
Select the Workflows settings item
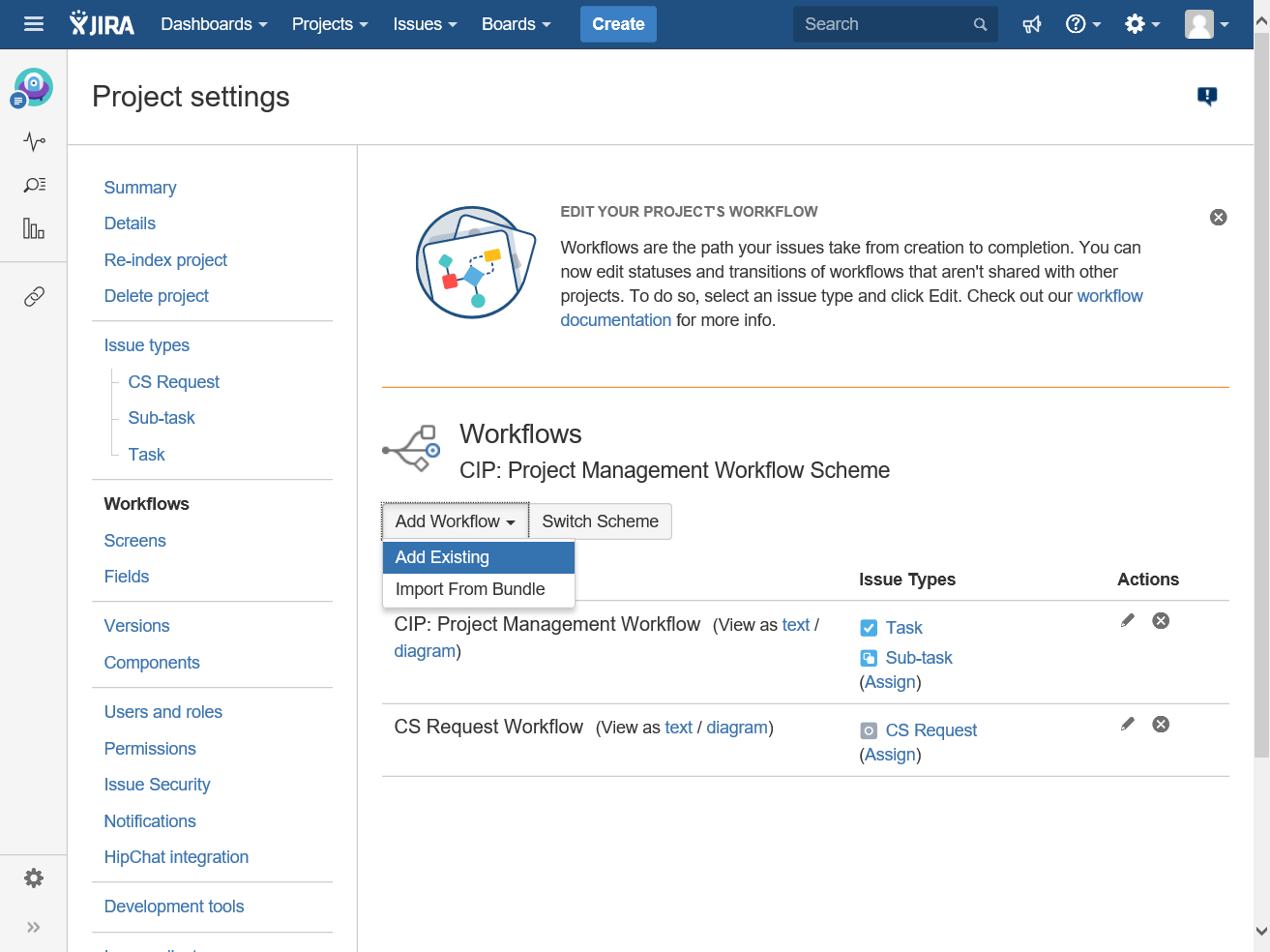[x=146, y=504]
